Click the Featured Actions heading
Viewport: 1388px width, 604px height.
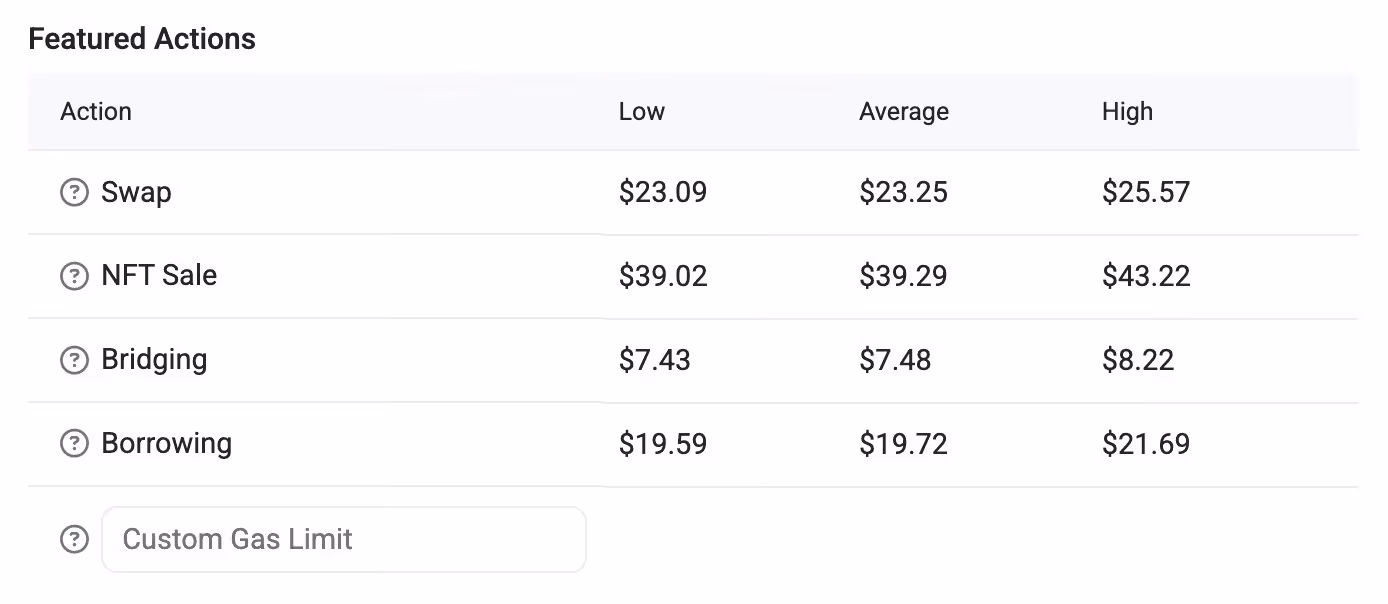[x=142, y=38]
